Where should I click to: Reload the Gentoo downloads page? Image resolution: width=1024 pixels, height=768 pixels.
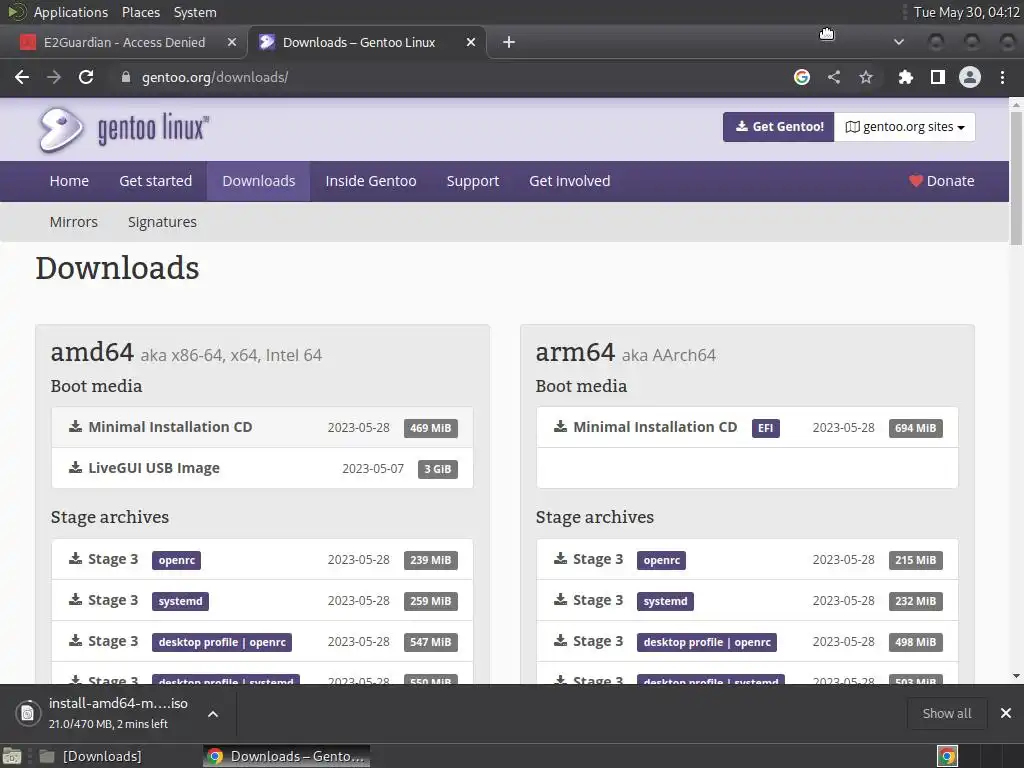click(x=86, y=77)
